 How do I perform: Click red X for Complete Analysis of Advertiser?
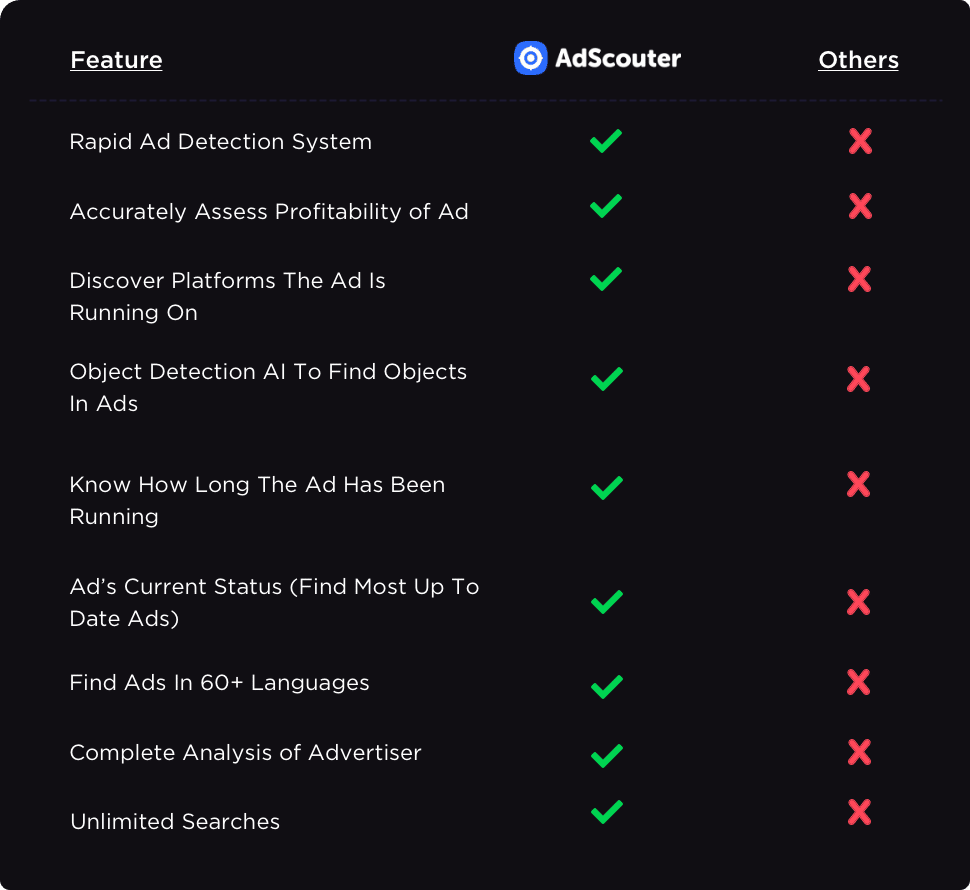point(859,752)
